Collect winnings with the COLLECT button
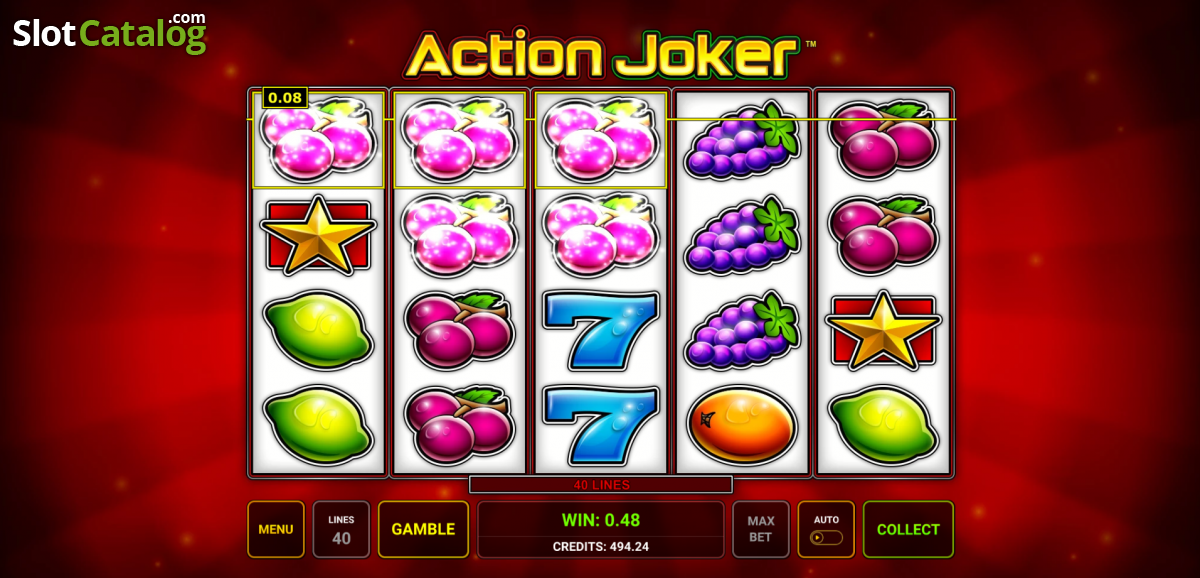 [908, 529]
